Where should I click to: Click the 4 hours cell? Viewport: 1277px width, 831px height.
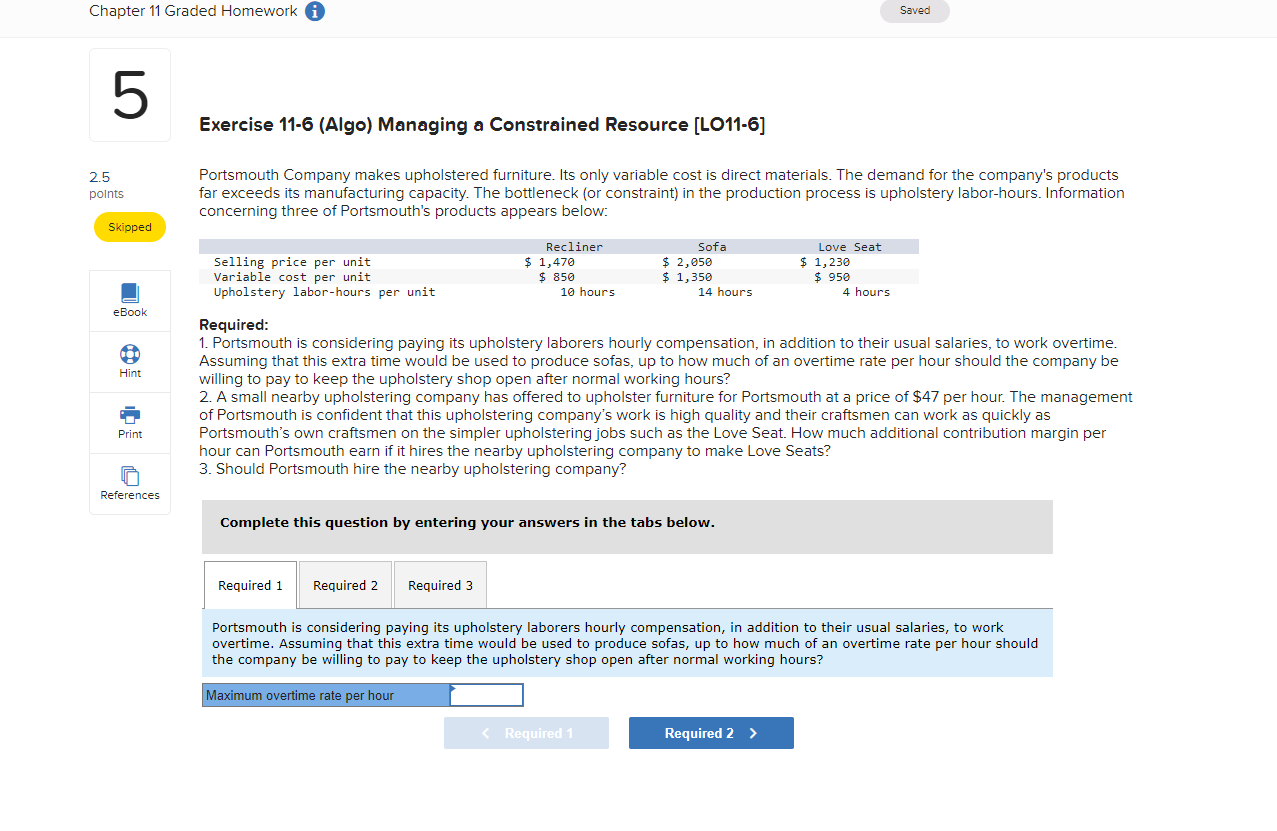coord(866,292)
